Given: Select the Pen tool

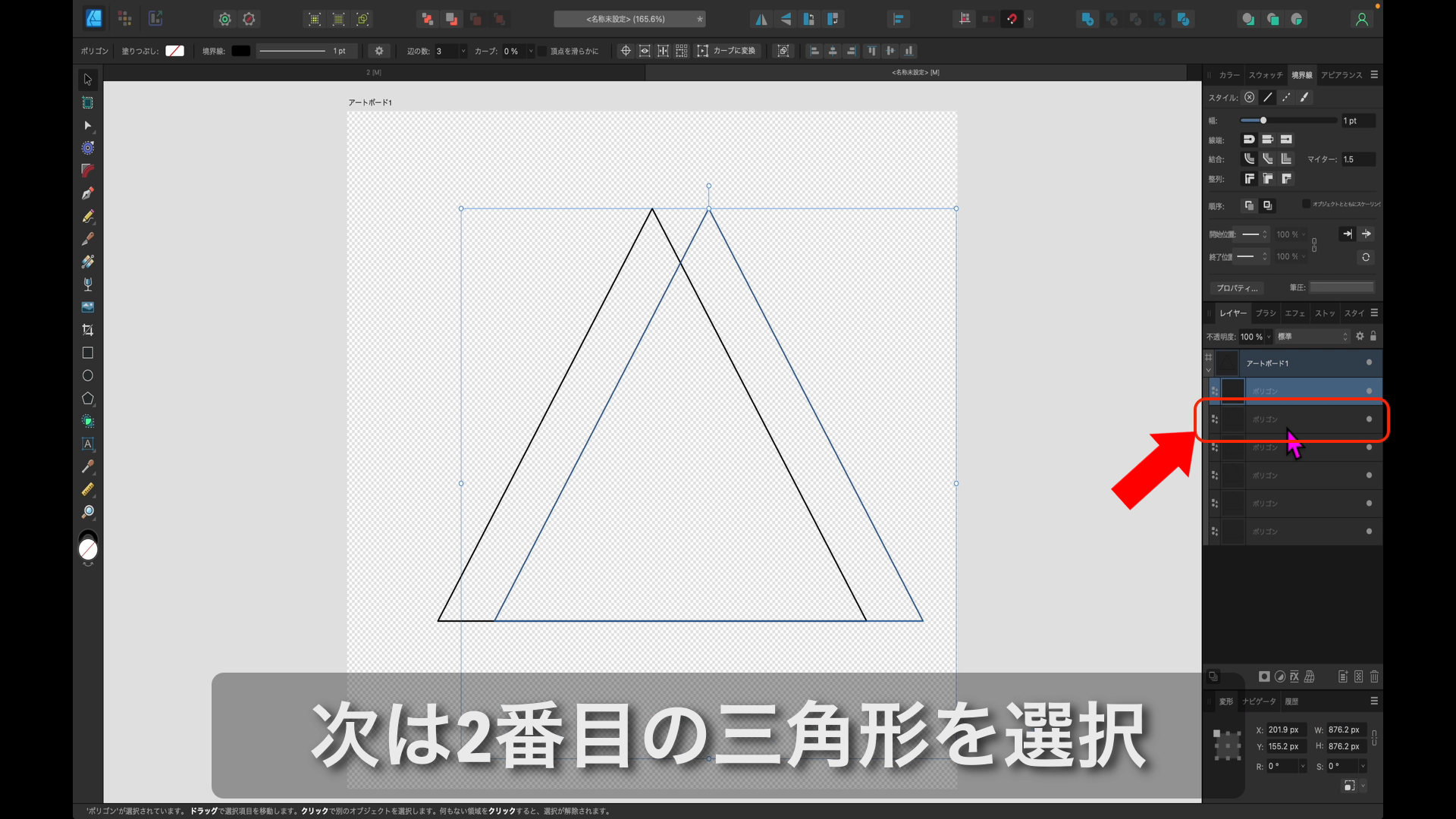Looking at the screenshot, I should pos(87,193).
